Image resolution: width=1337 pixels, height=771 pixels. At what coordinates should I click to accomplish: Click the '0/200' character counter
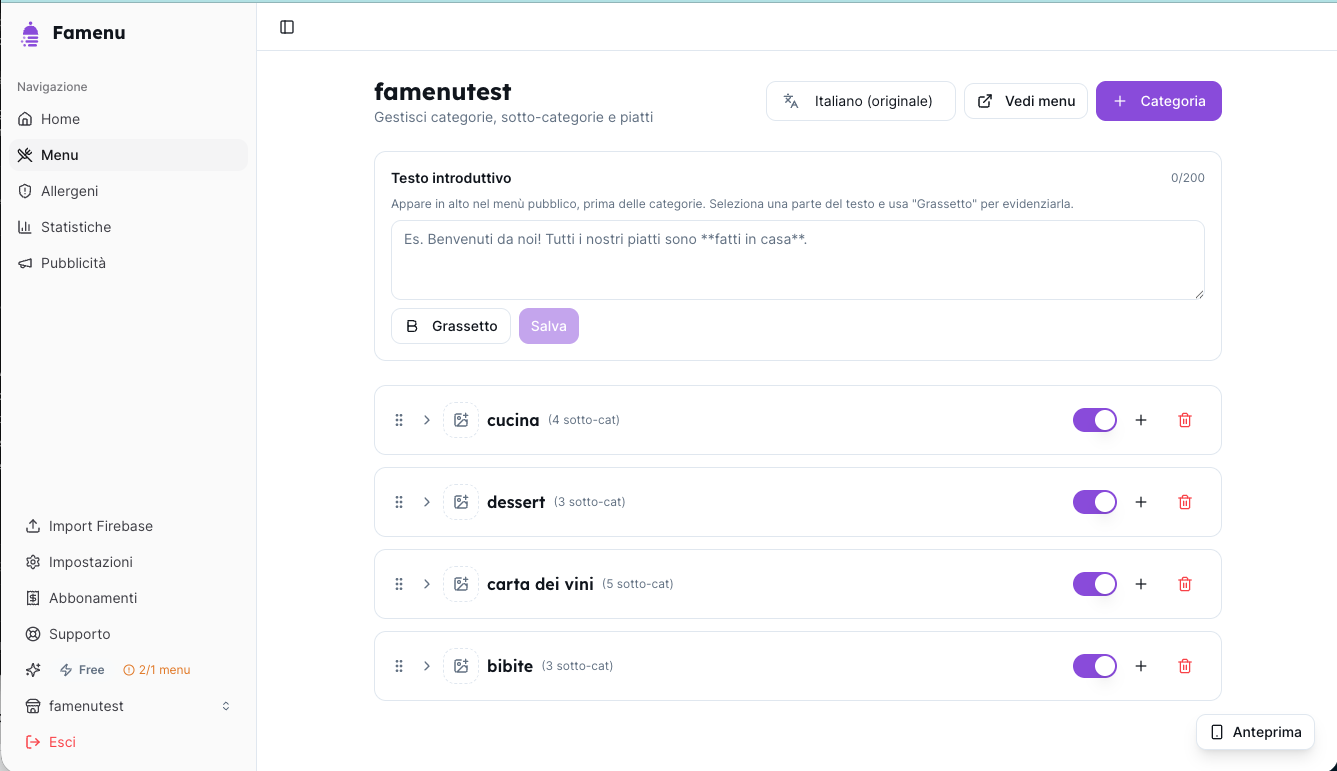tap(1188, 178)
